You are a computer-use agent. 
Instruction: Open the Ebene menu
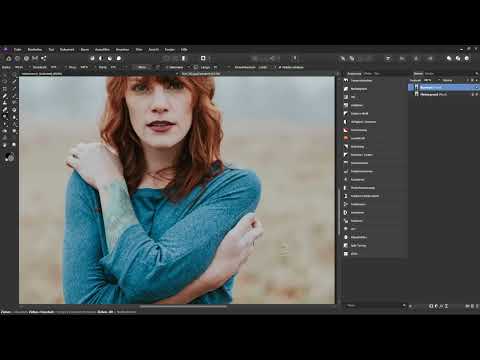pos(85,49)
